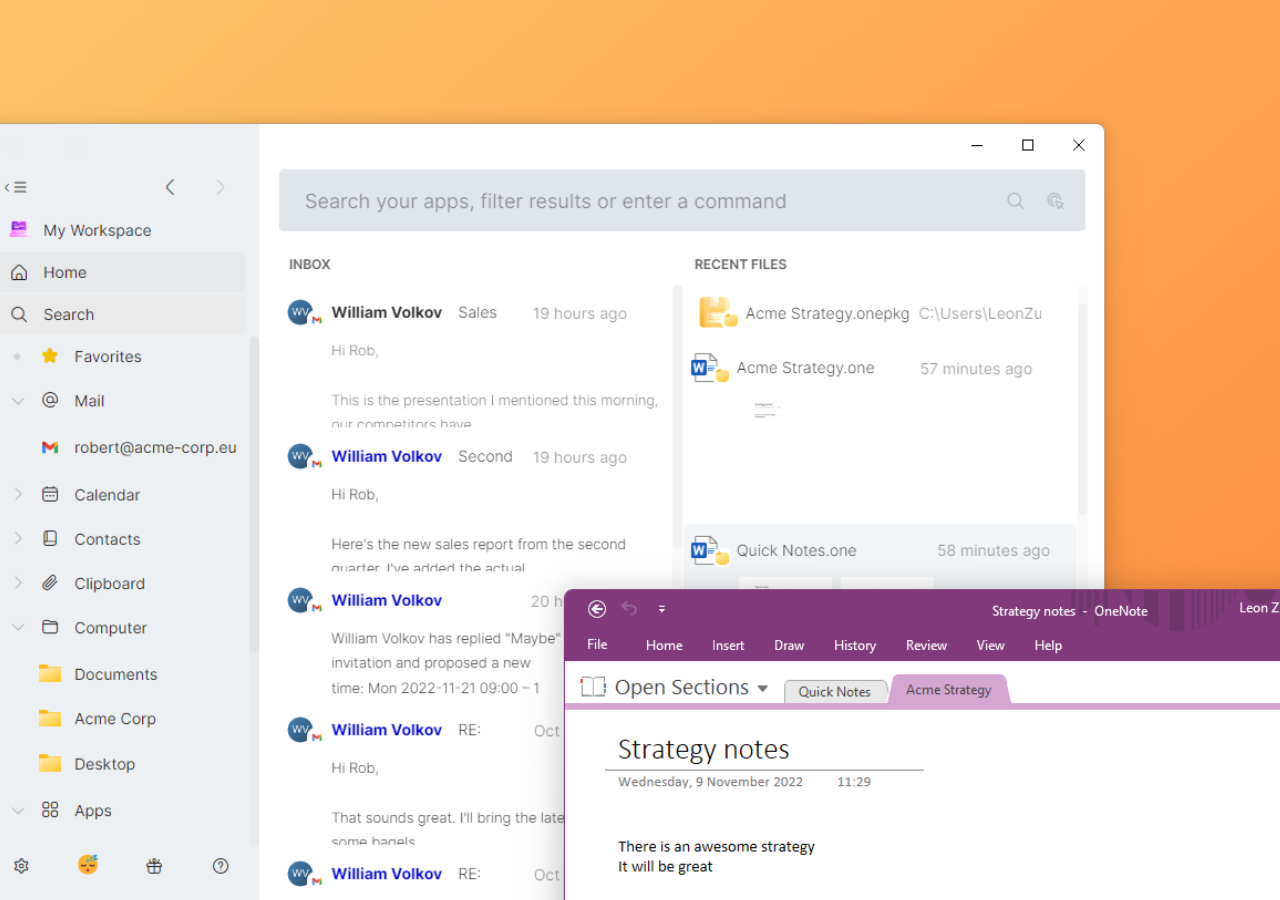Click the Acme Strategy.one preview thumbnail

[767, 410]
